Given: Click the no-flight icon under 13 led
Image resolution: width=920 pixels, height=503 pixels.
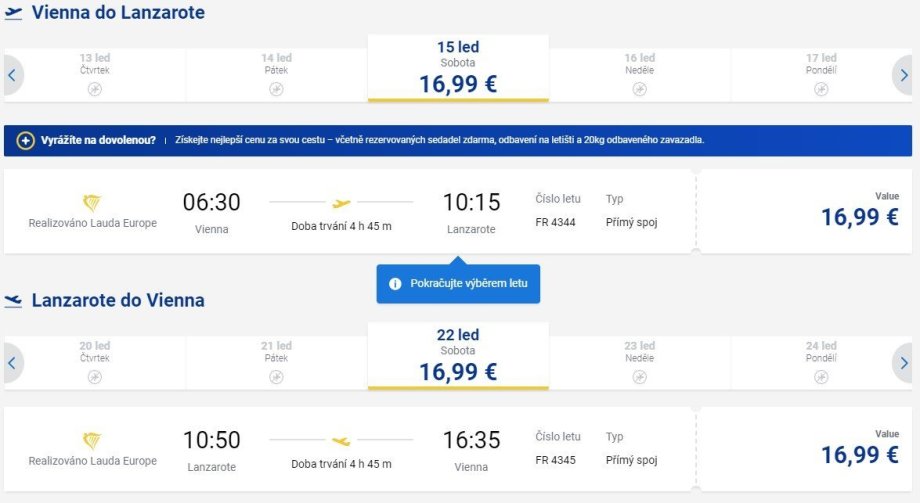Looking at the screenshot, I should tap(95, 89).
